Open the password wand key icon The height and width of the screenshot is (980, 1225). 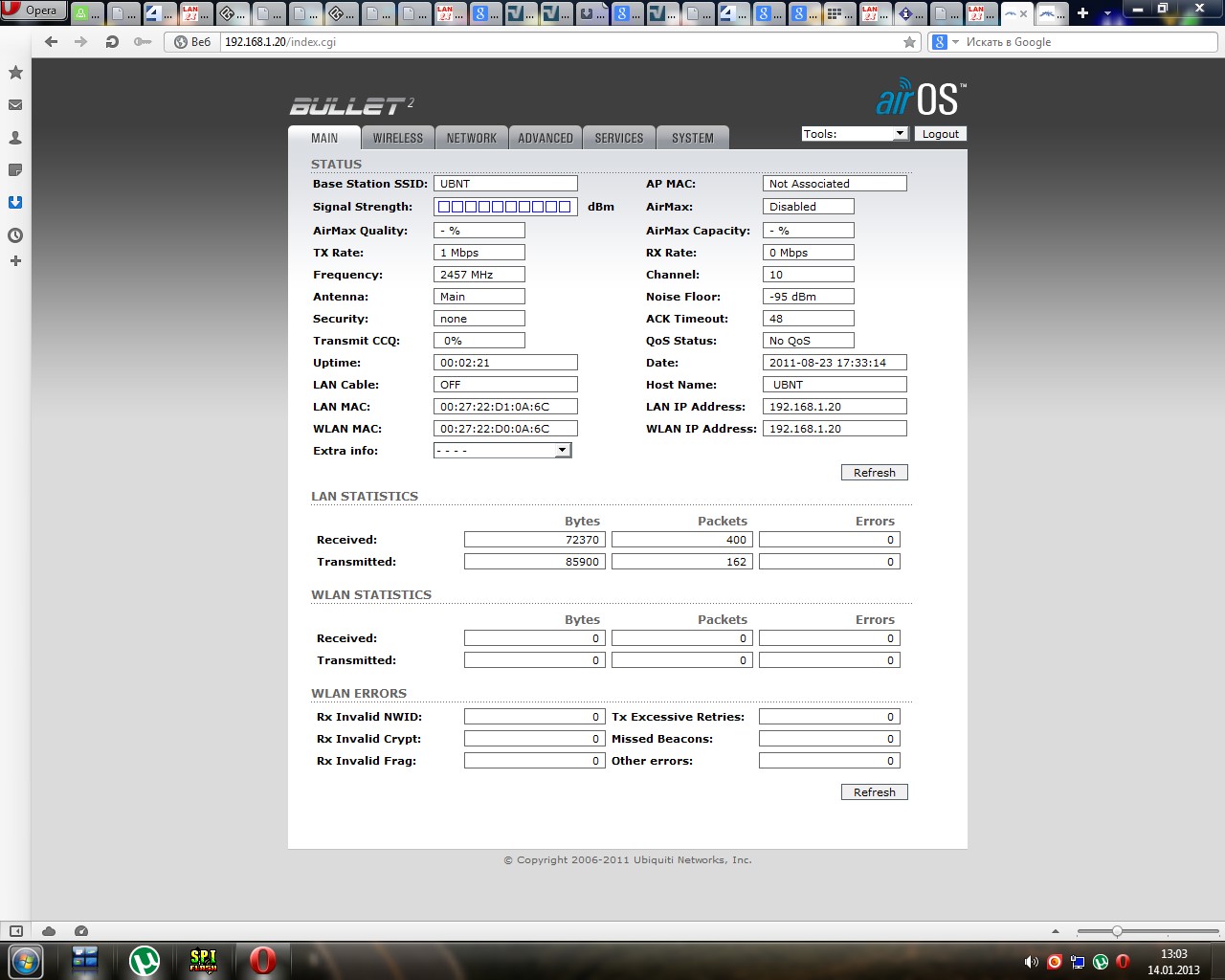[x=143, y=42]
